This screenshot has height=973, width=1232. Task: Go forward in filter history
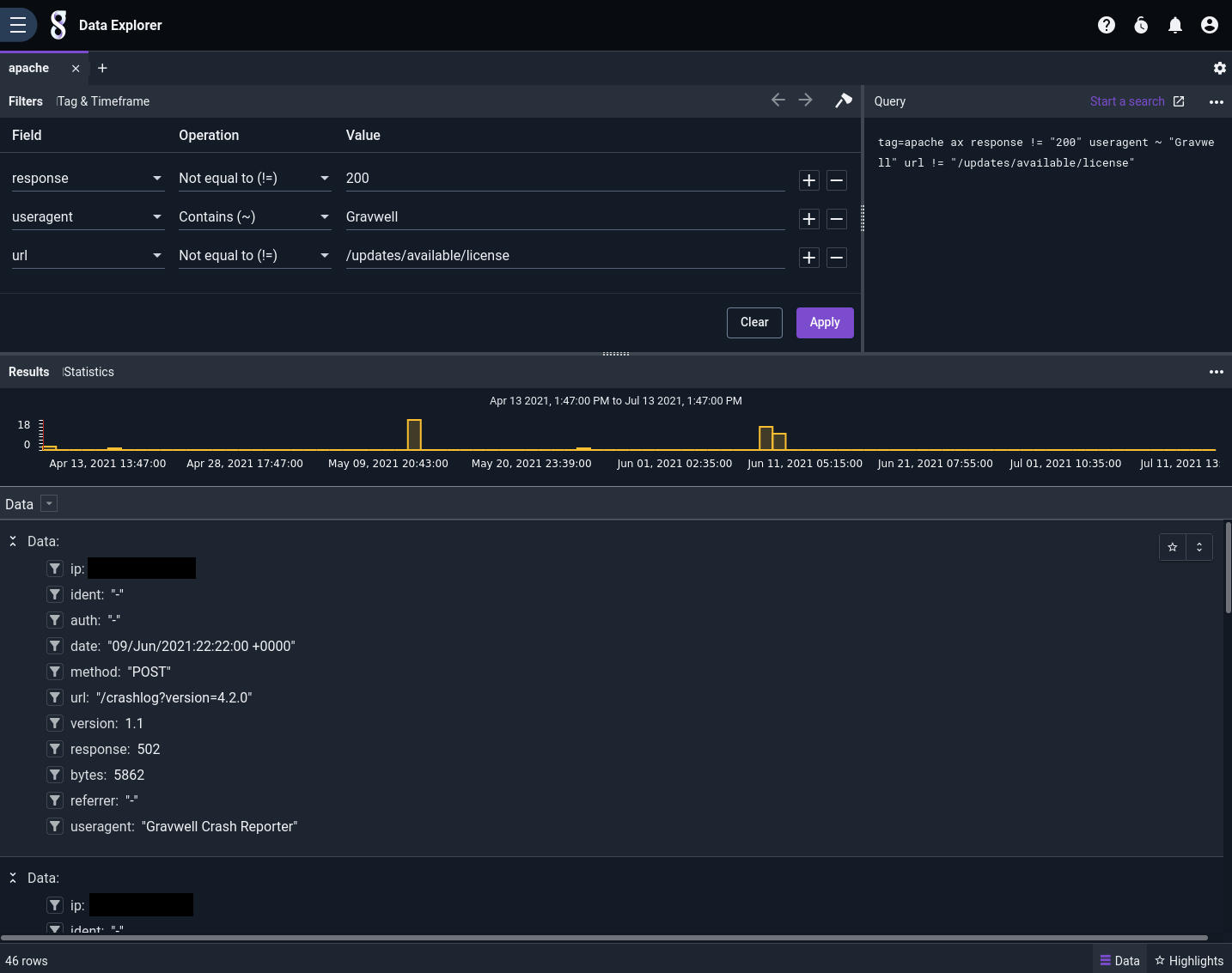click(x=805, y=100)
